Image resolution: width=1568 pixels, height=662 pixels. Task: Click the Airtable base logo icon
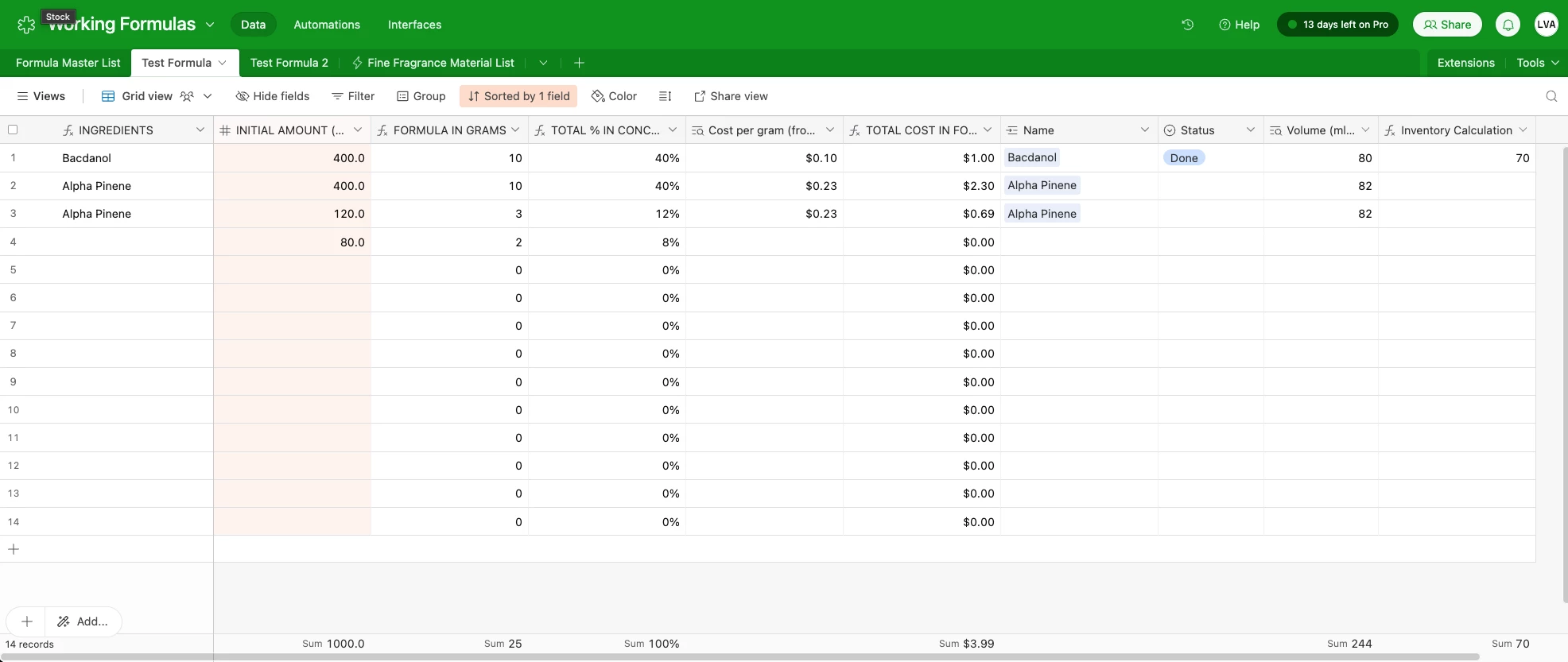click(26, 25)
